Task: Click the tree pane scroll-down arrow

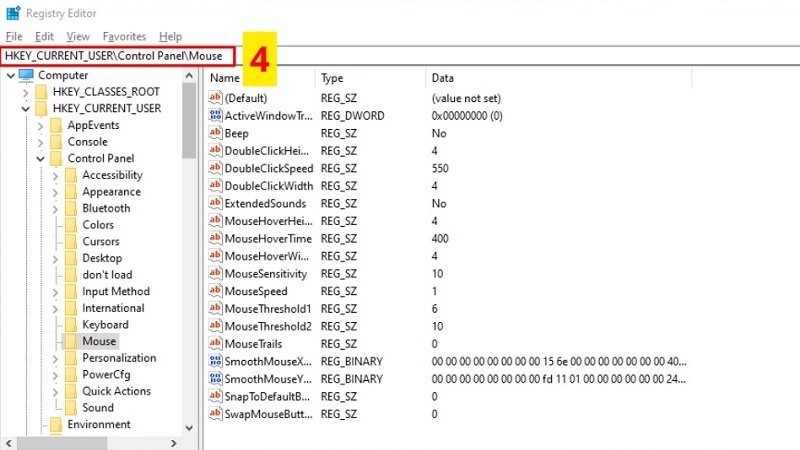Action: click(x=189, y=428)
